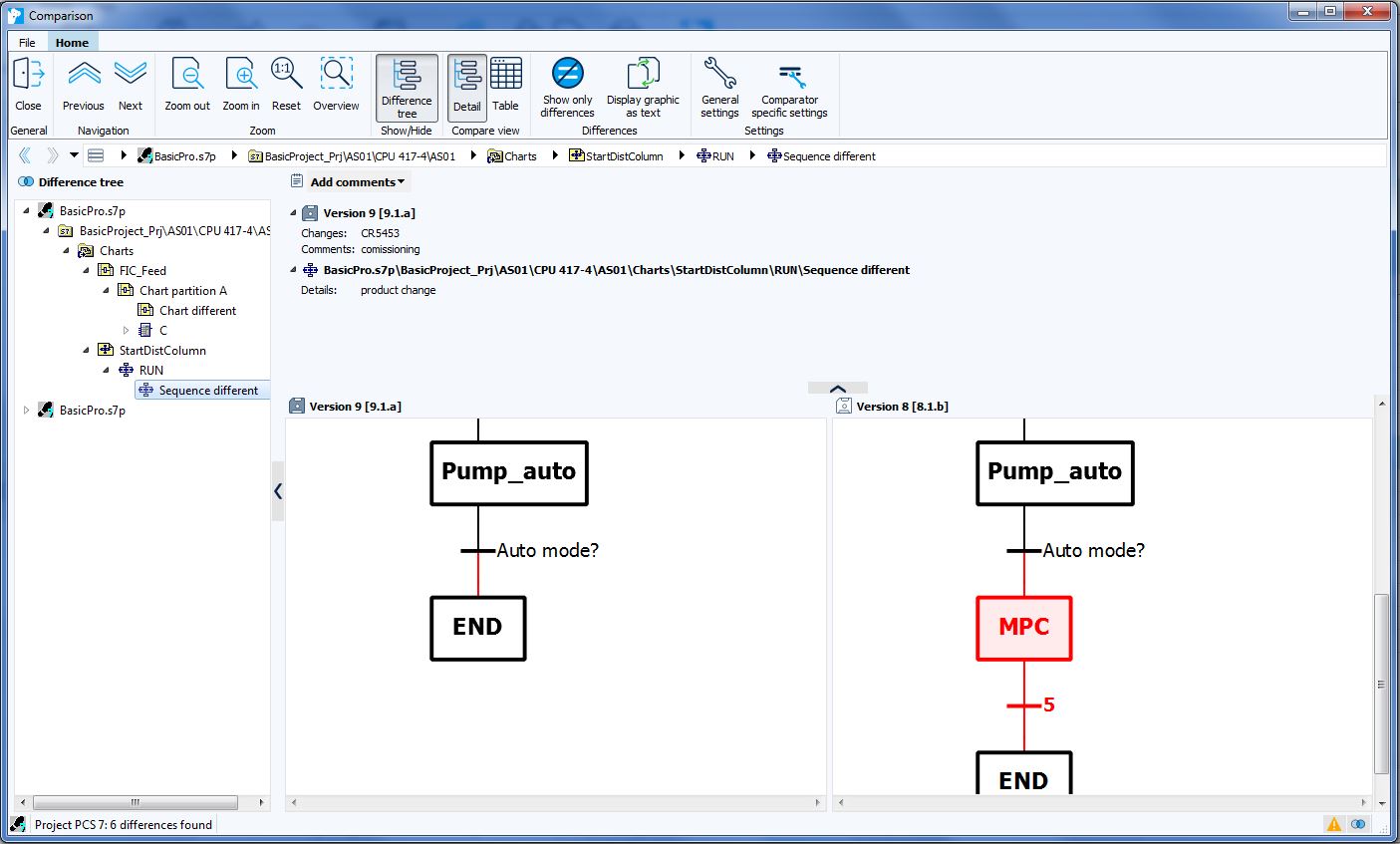Select the AS01 CPU 417-4 breadcrumb

tap(352, 156)
